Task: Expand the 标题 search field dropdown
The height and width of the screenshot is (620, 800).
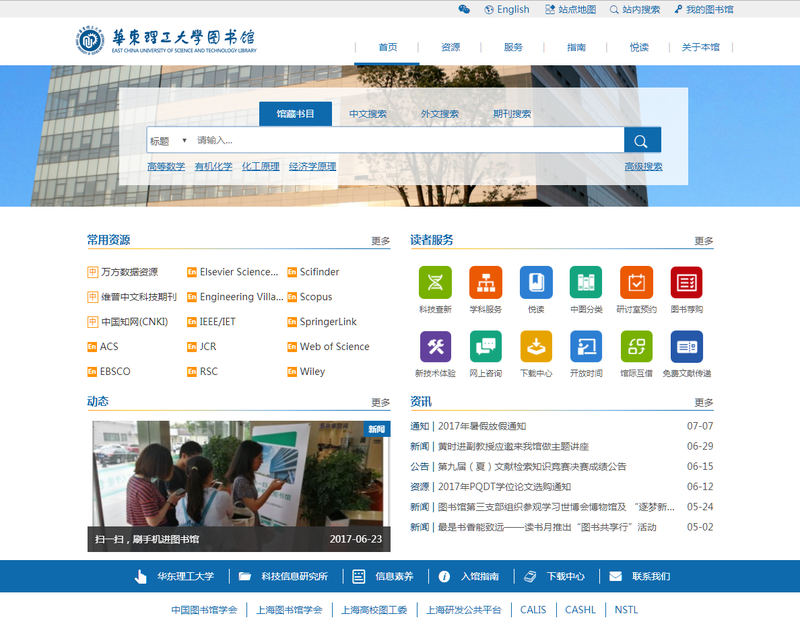Action: [x=168, y=141]
